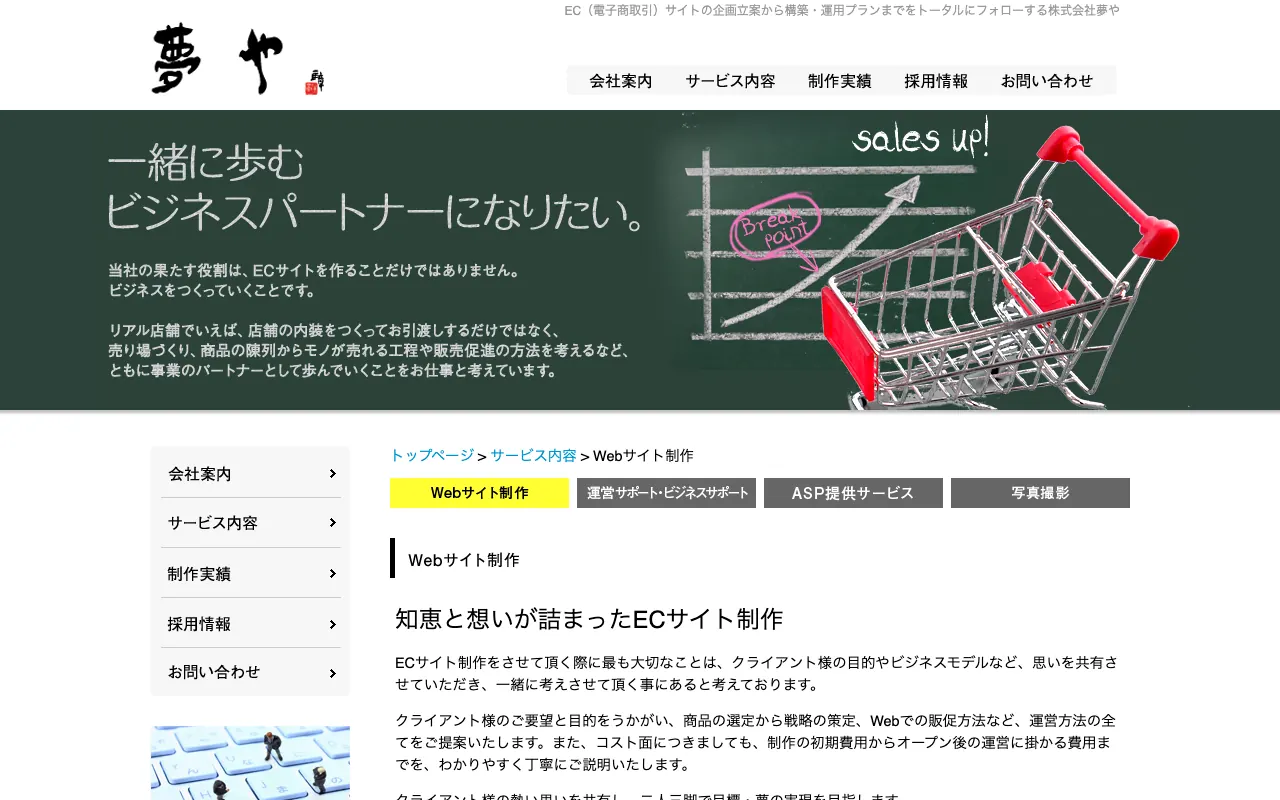Screen dimensions: 1280x800
Task: Click the chevron arrow beside sidebar サービス内容
Action: 332,523
